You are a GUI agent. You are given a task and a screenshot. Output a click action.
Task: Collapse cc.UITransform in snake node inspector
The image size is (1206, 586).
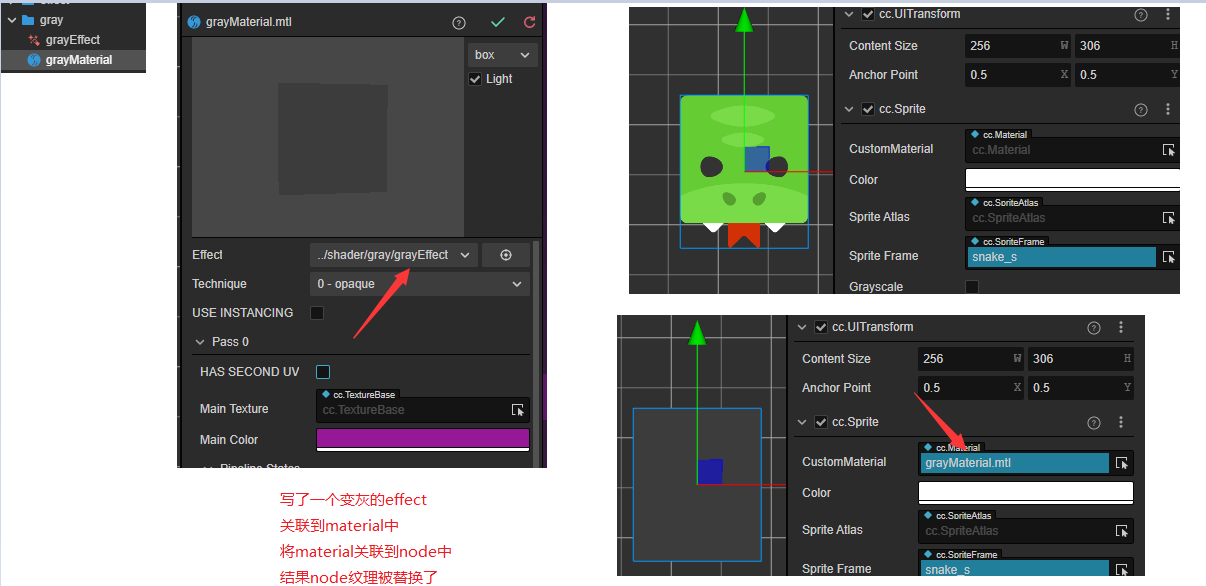click(849, 15)
